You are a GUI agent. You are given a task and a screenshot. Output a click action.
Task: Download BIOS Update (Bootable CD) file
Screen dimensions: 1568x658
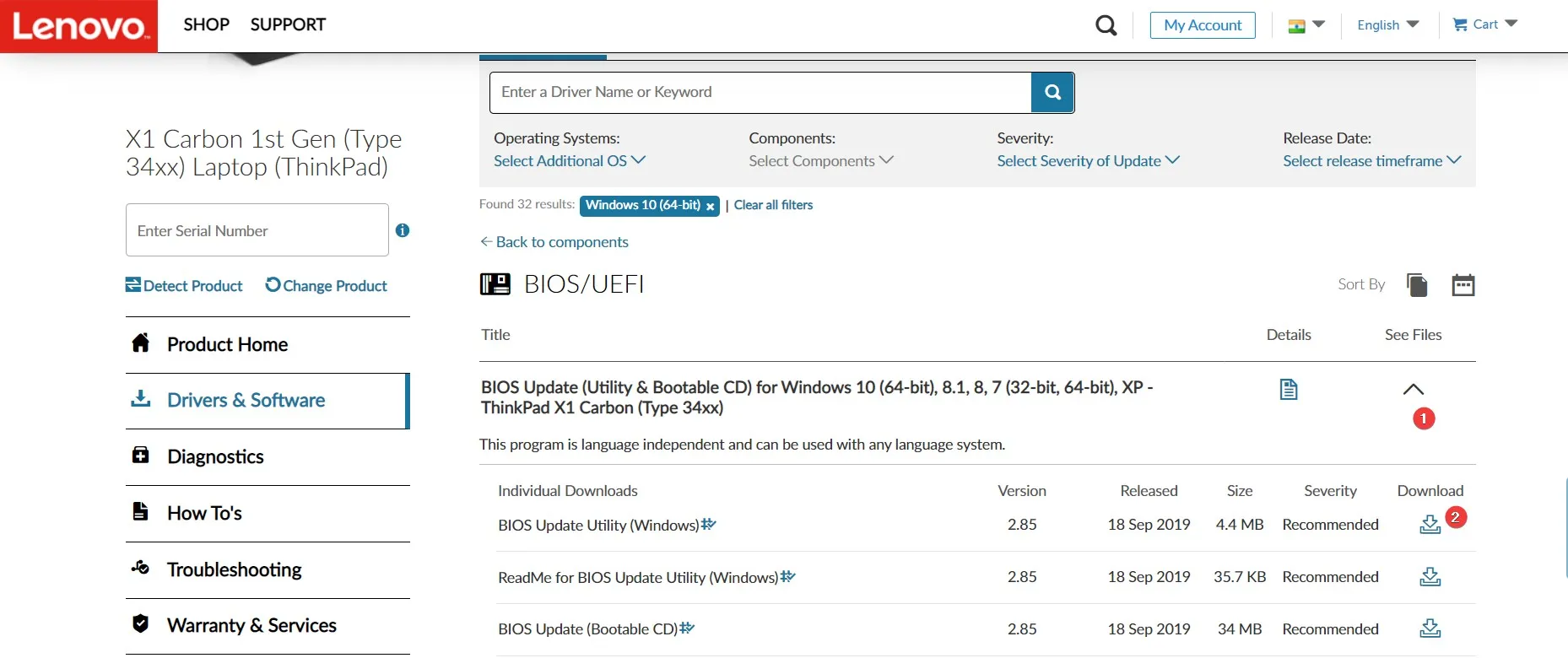[1430, 628]
